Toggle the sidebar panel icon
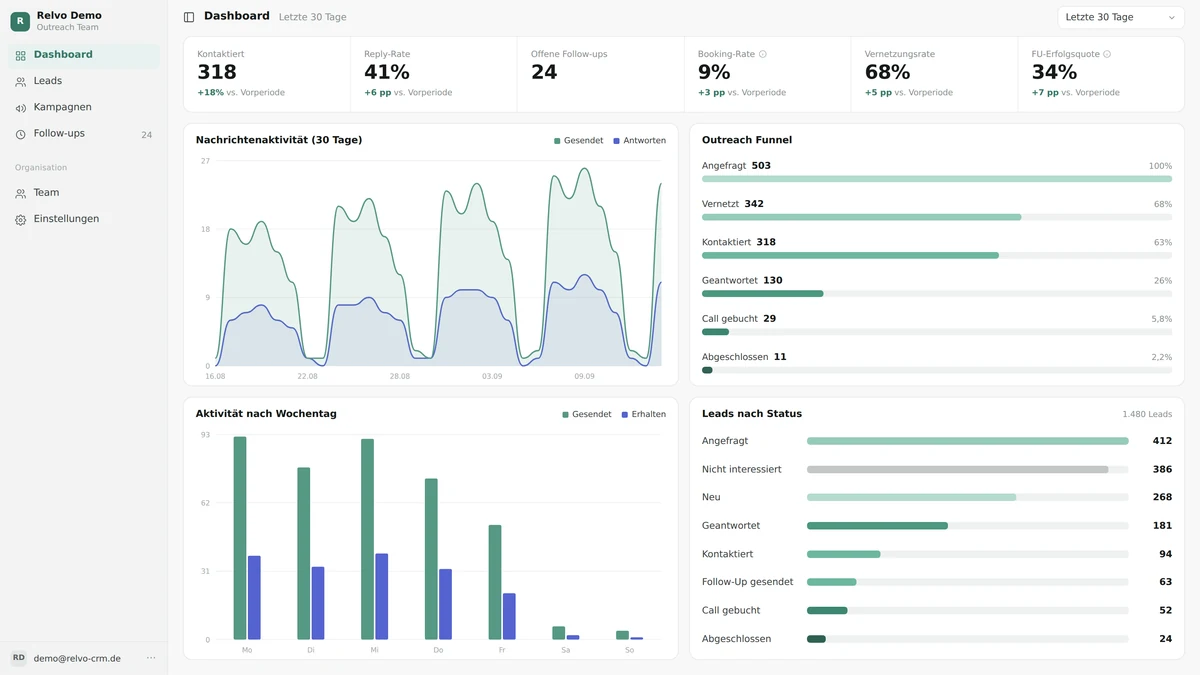This screenshot has height=675, width=1200. point(189,17)
